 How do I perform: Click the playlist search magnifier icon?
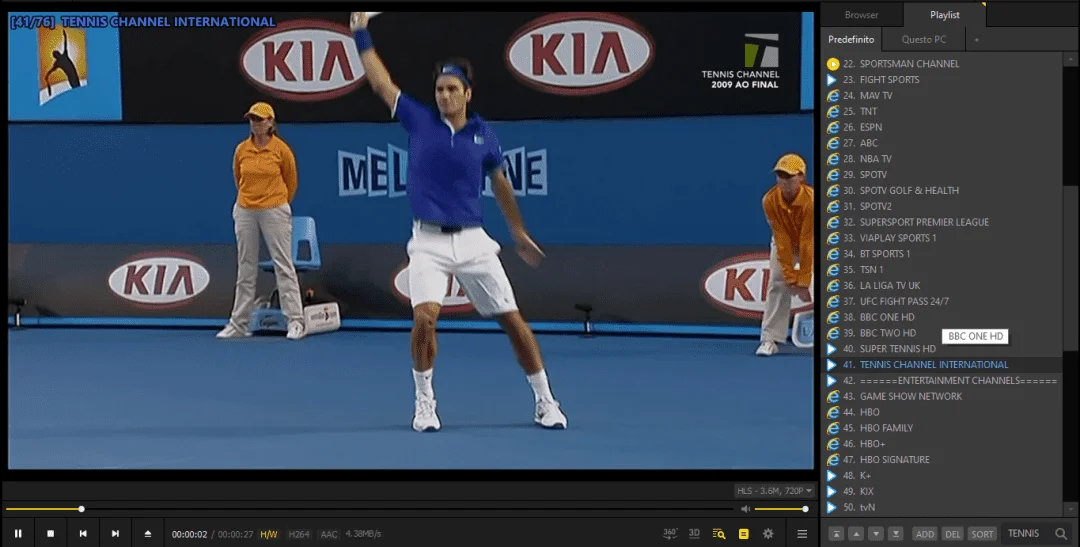(1061, 533)
